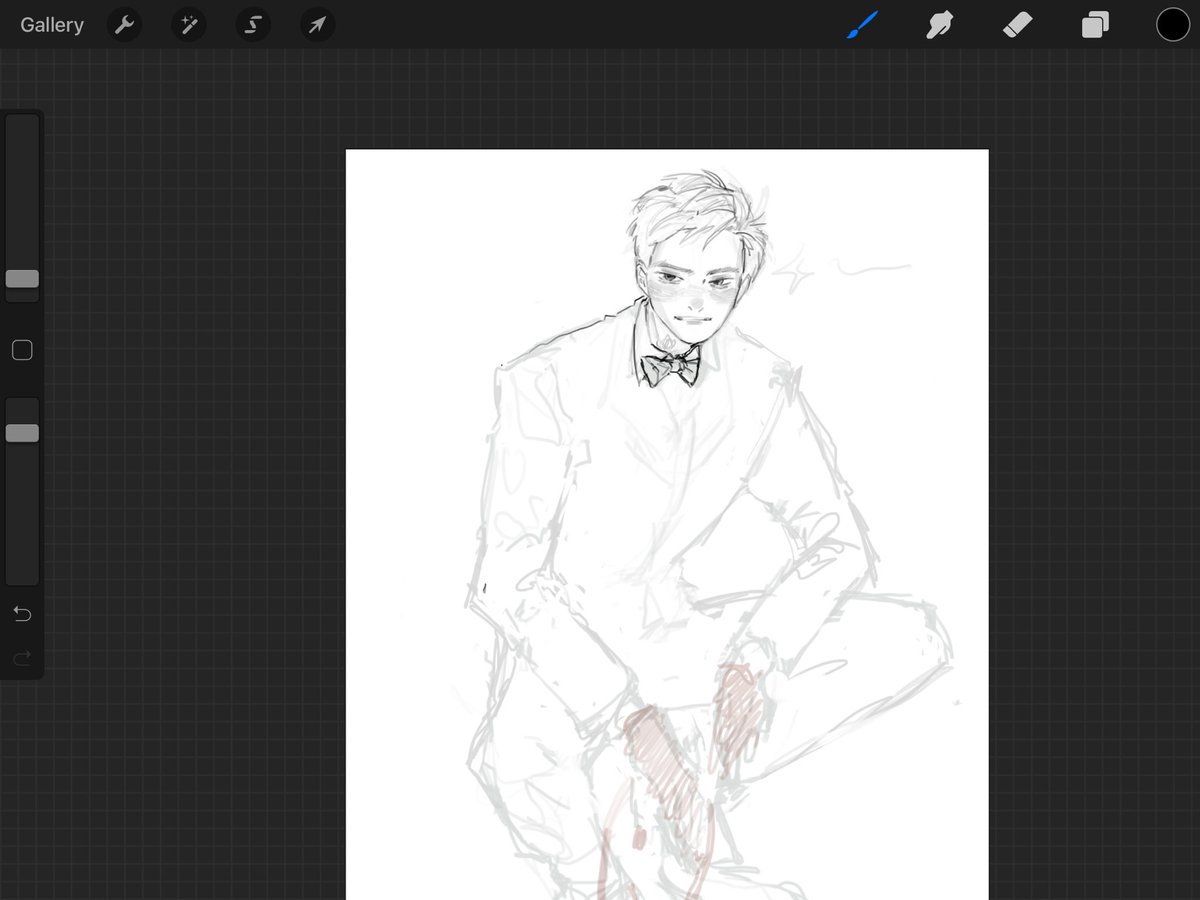Activate the Transform arrow tool
Image resolution: width=1200 pixels, height=900 pixels.
tap(317, 25)
